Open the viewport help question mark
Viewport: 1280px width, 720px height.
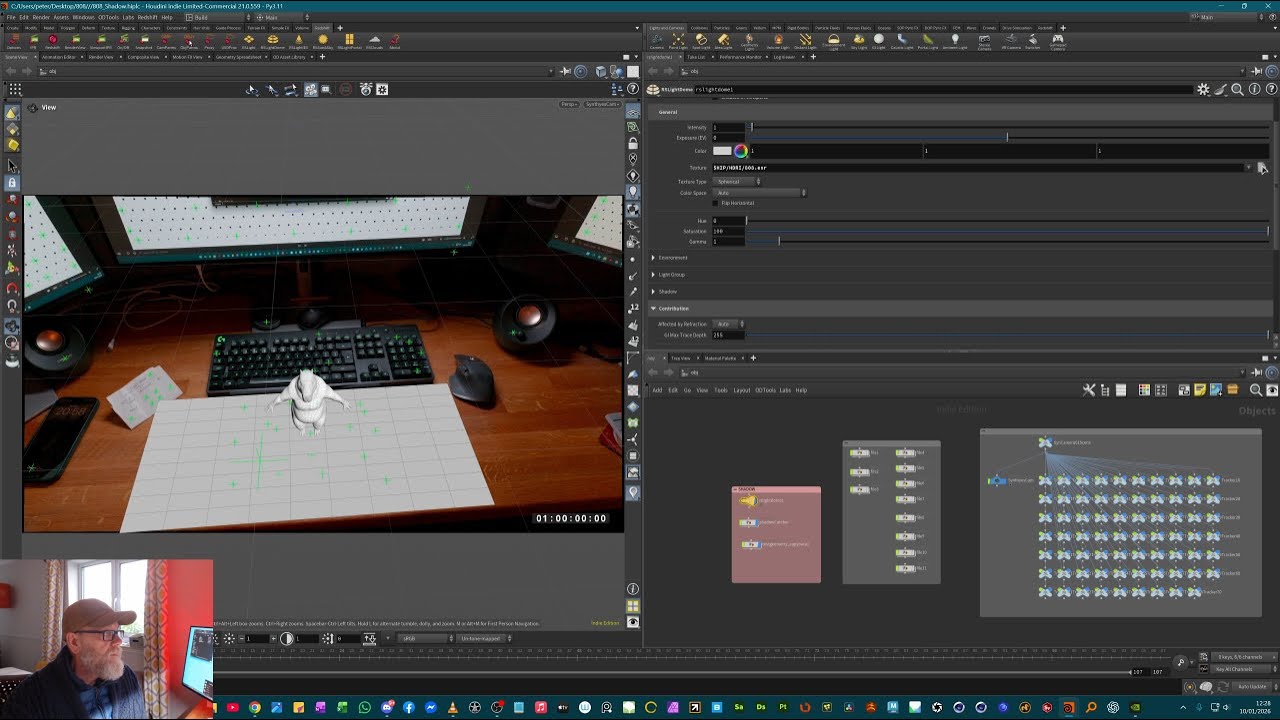pyautogui.click(x=633, y=89)
